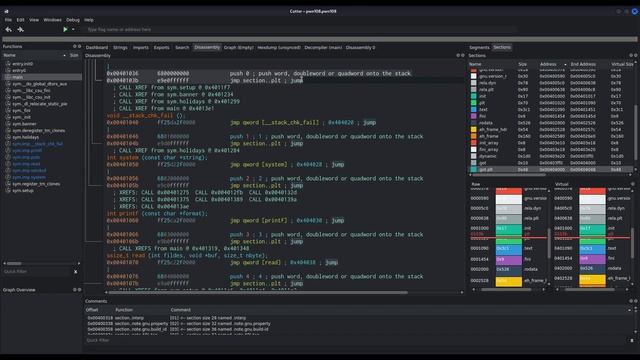
Task: Click the highlighted jump link after [printf]
Action: coord(338,220)
